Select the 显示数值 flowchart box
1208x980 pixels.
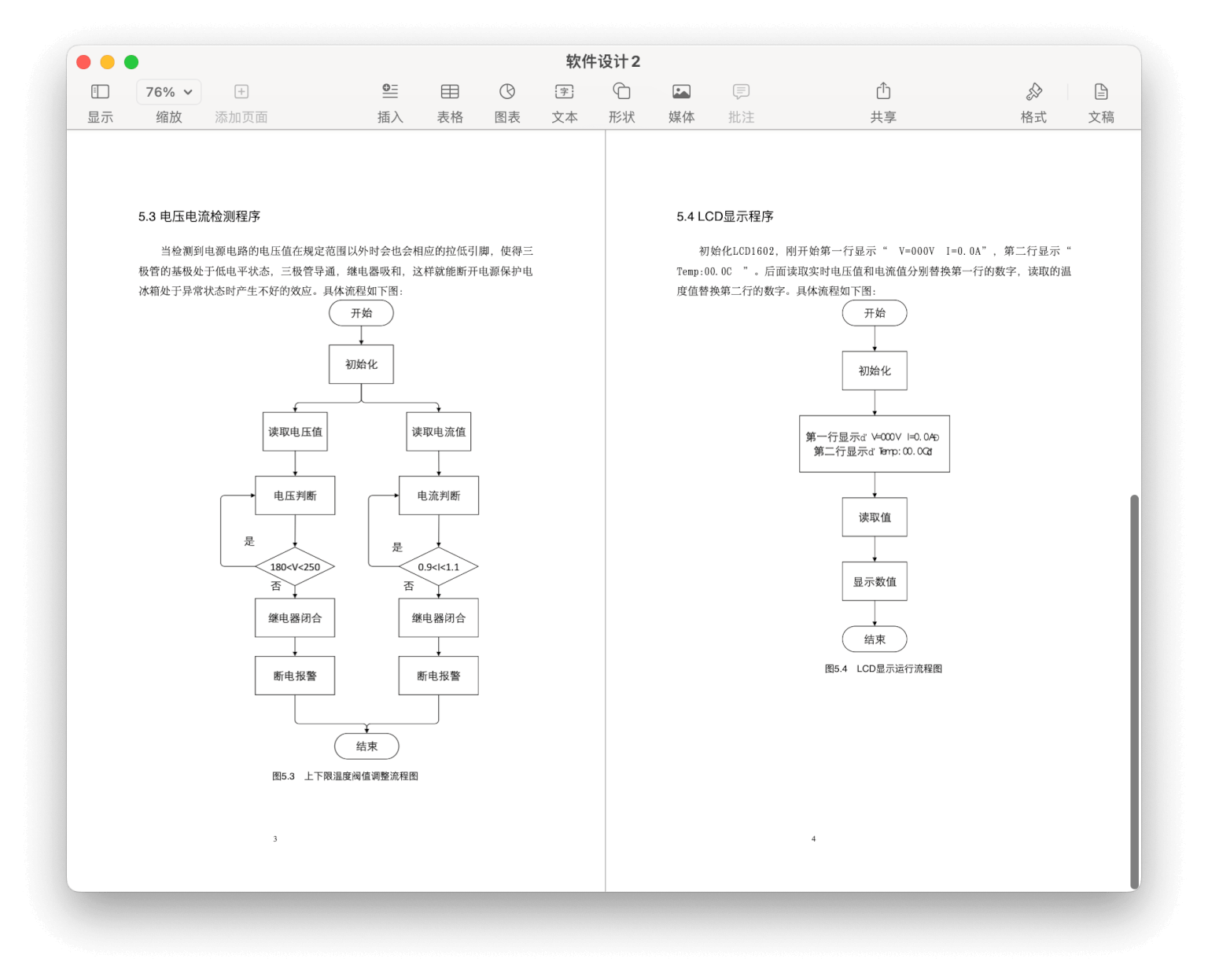(875, 582)
